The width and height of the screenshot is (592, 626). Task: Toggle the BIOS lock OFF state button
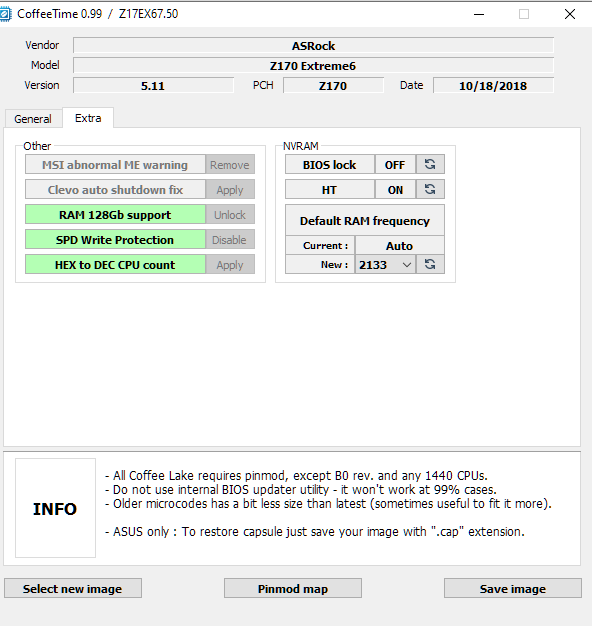[x=395, y=164]
